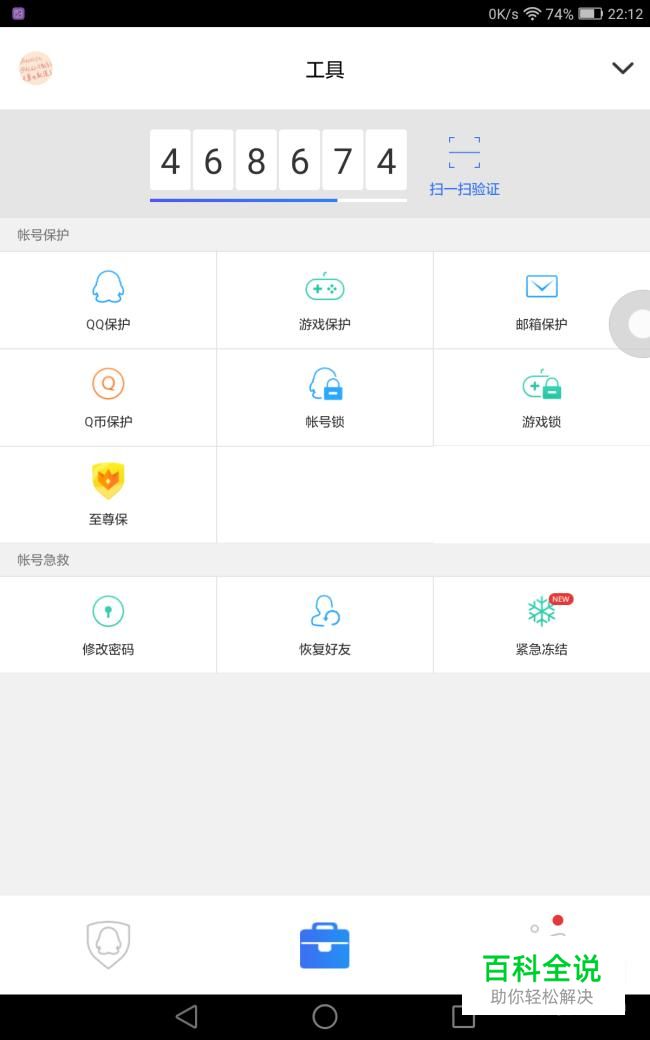Select the blue toolbox tools tab

click(x=324, y=945)
